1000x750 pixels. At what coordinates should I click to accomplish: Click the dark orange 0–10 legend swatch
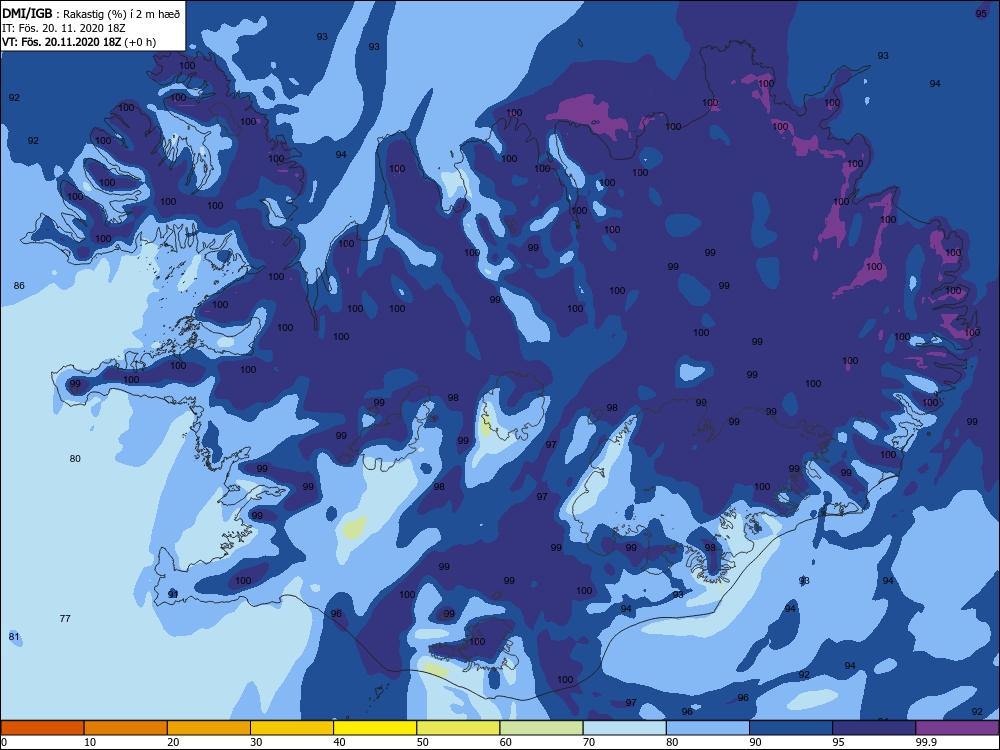tap(42, 728)
